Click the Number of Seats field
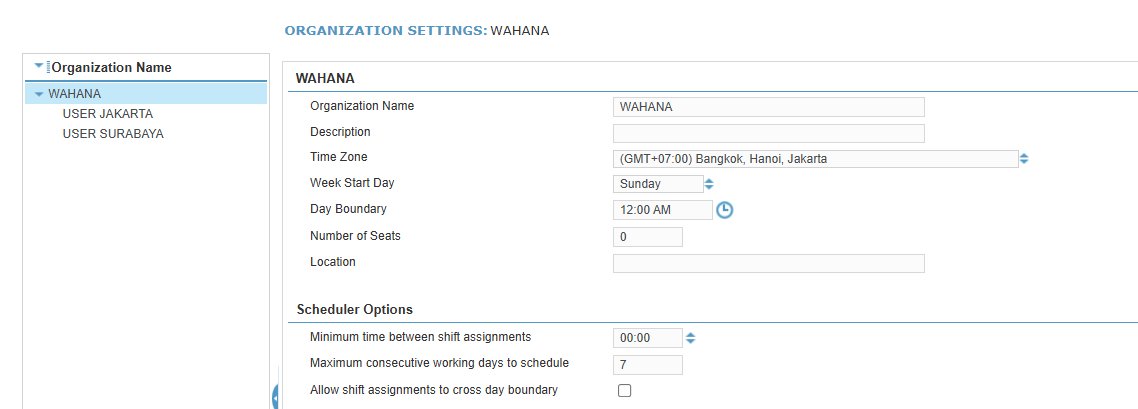The image size is (1138, 409). tap(647, 237)
